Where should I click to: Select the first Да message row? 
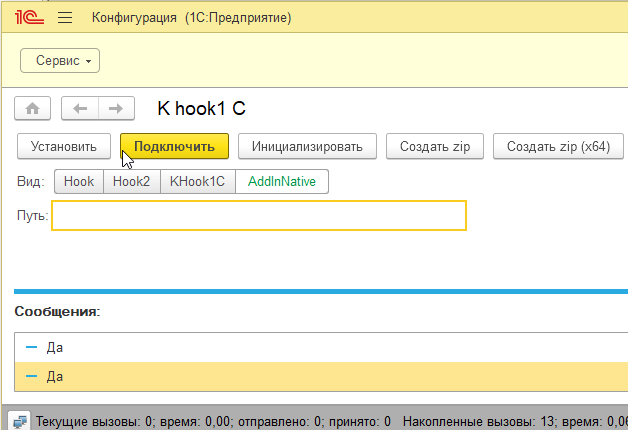point(321,348)
